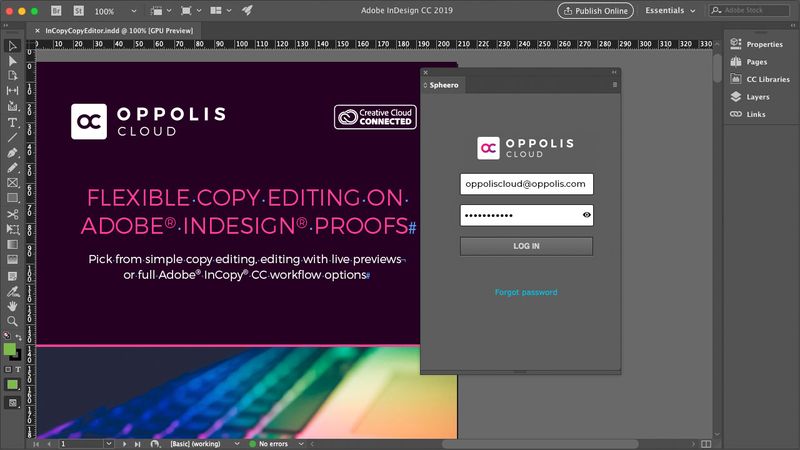Image resolution: width=800 pixels, height=450 pixels.
Task: Select the Pencil tool
Action: tap(12, 168)
